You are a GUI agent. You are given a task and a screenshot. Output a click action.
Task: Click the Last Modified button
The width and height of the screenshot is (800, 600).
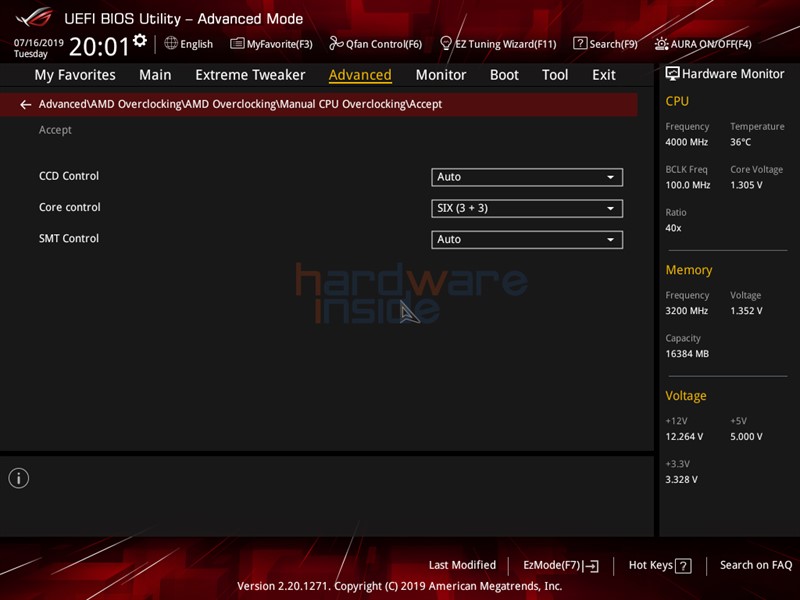[x=462, y=565]
